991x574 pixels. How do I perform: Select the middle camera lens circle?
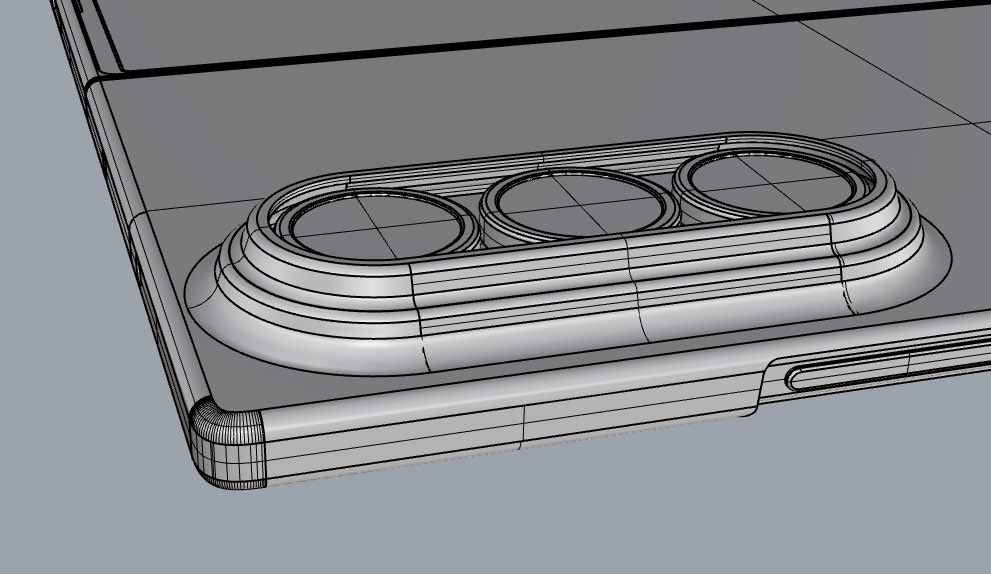[575, 206]
